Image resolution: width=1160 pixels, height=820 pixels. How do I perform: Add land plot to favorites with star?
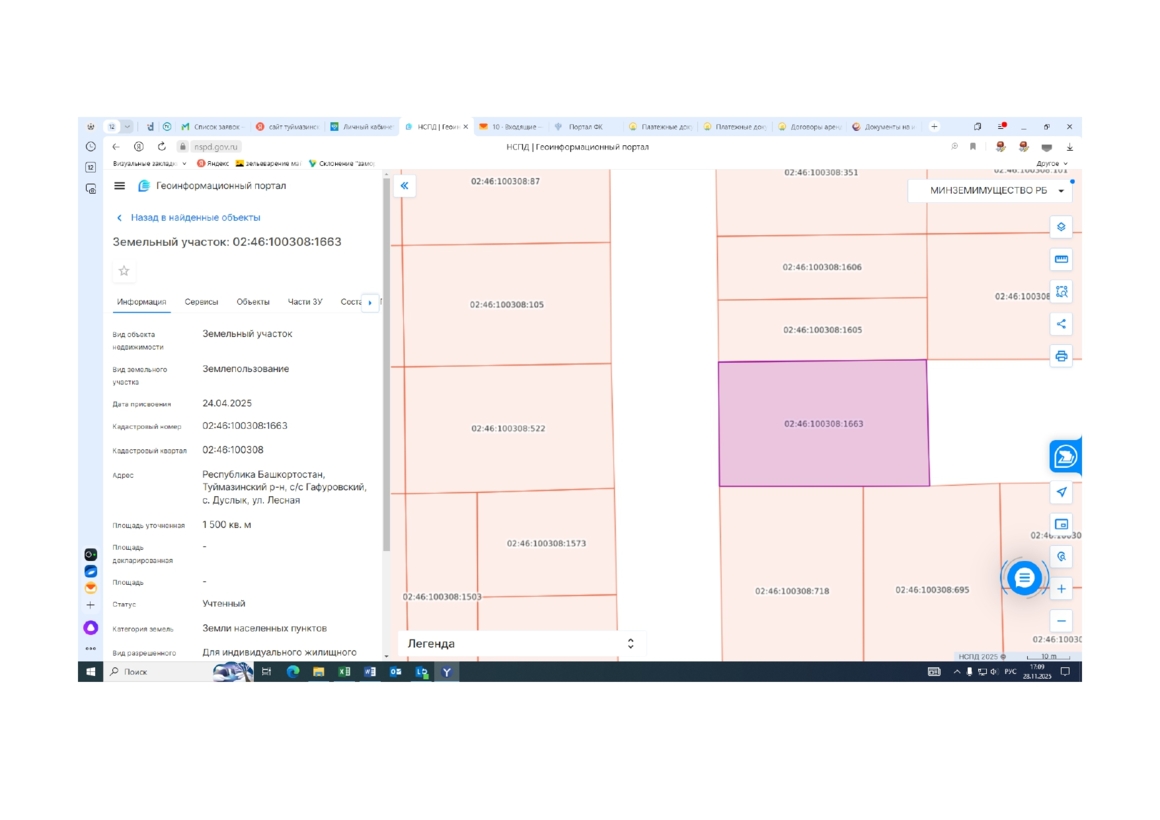[x=124, y=271]
